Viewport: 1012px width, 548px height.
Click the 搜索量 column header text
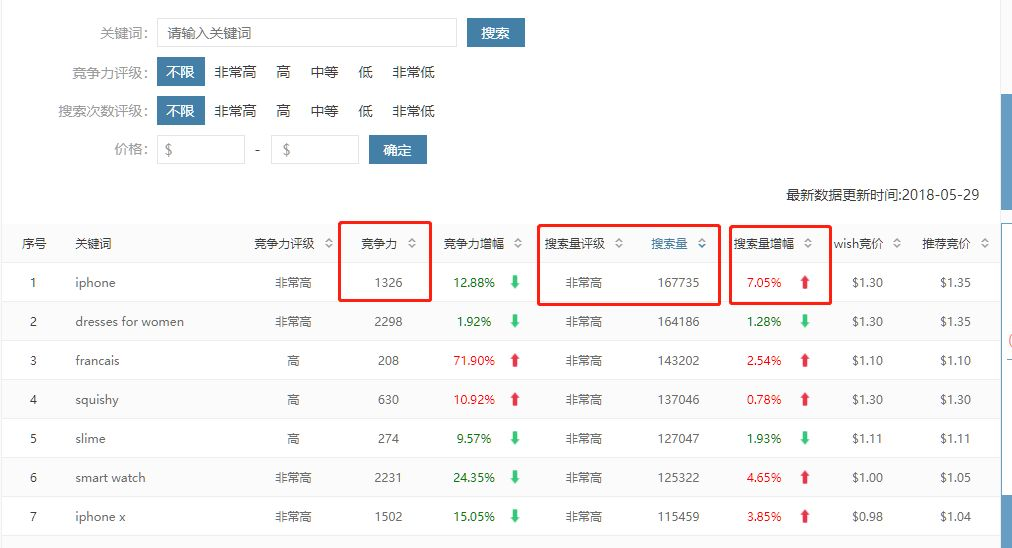tap(669, 243)
